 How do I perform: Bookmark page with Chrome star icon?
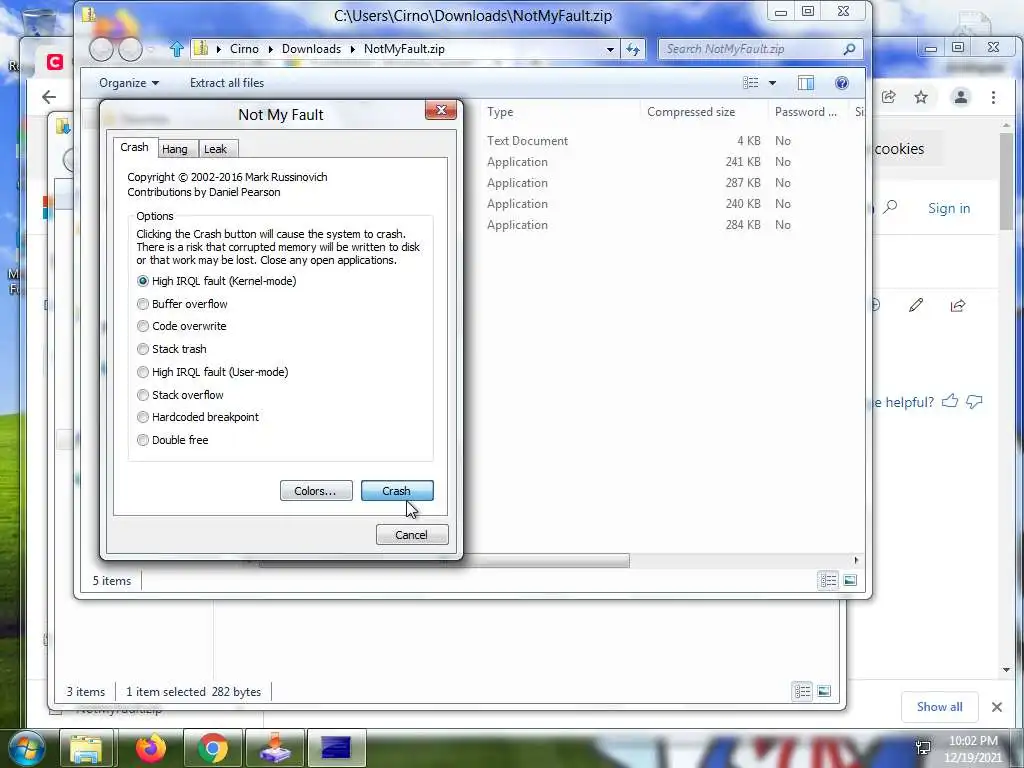tap(921, 97)
